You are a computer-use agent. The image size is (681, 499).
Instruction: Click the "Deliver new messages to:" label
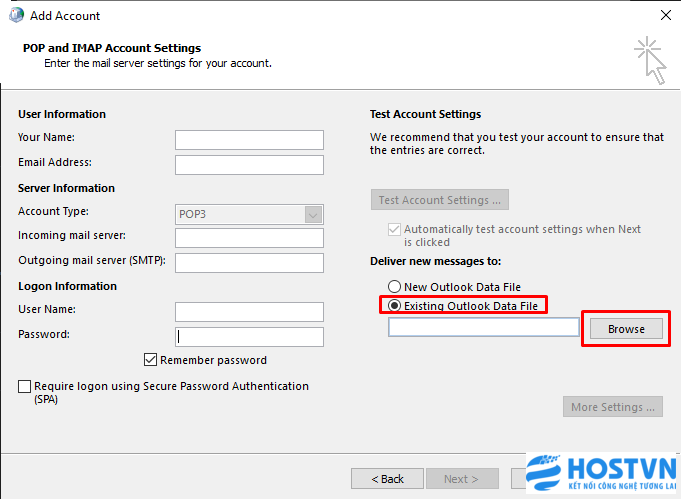[x=436, y=261]
